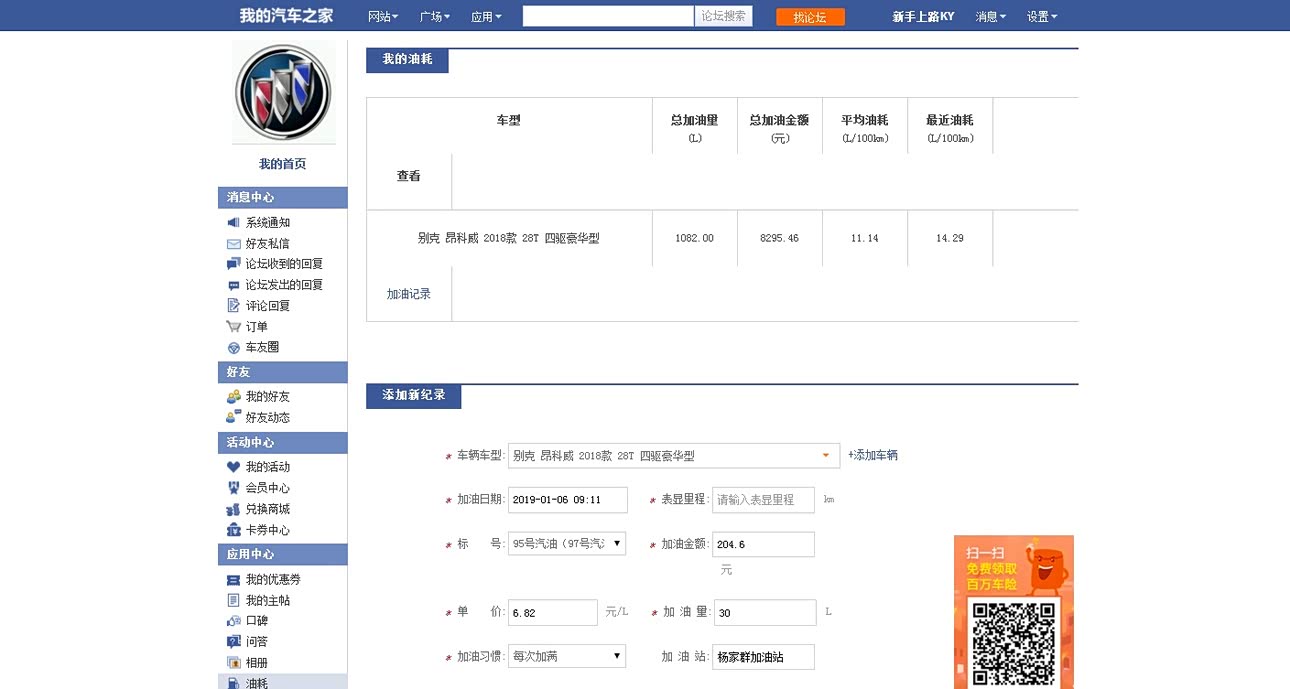Select 油耗 in the sidebar

(257, 683)
